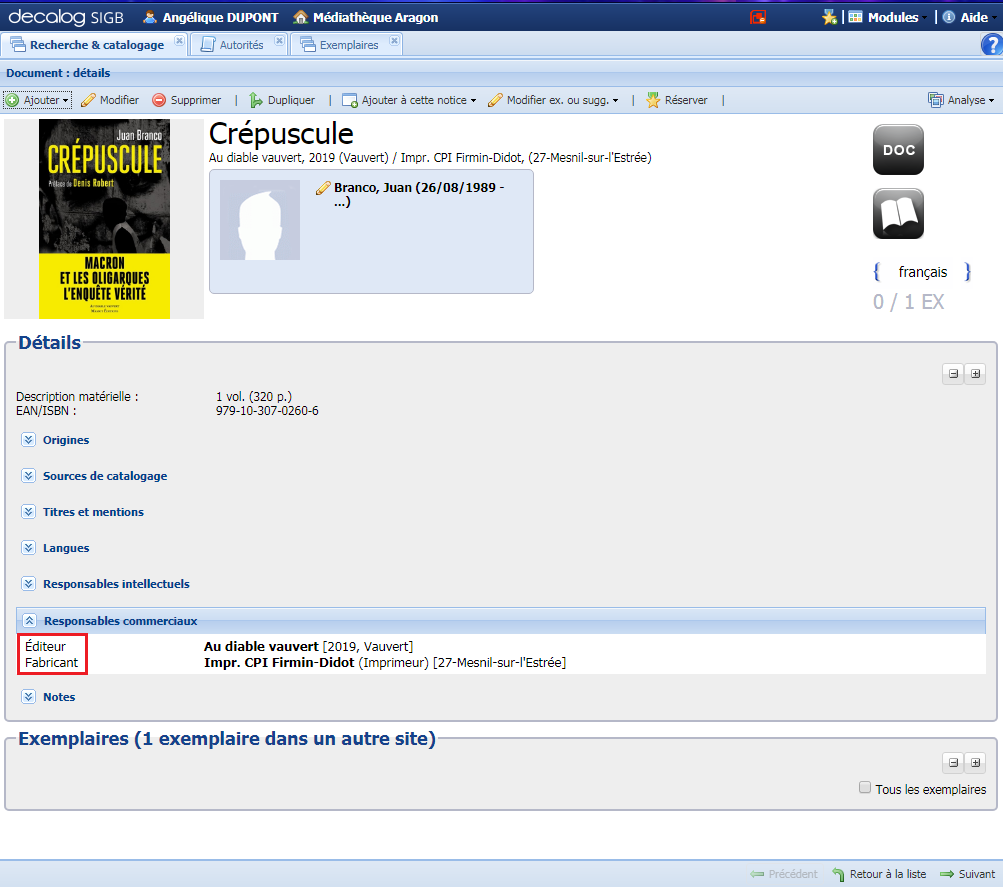Click the red notification icon in the header

pos(758,16)
